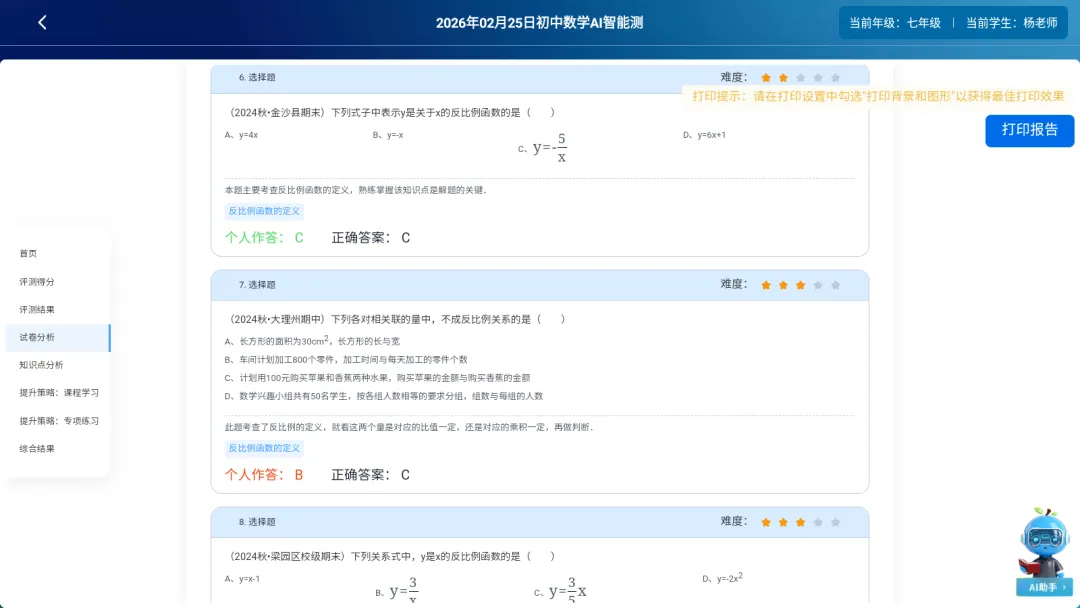1080x608 pixels.
Task: Click the 7. 选择题 header
Action: 257,285
